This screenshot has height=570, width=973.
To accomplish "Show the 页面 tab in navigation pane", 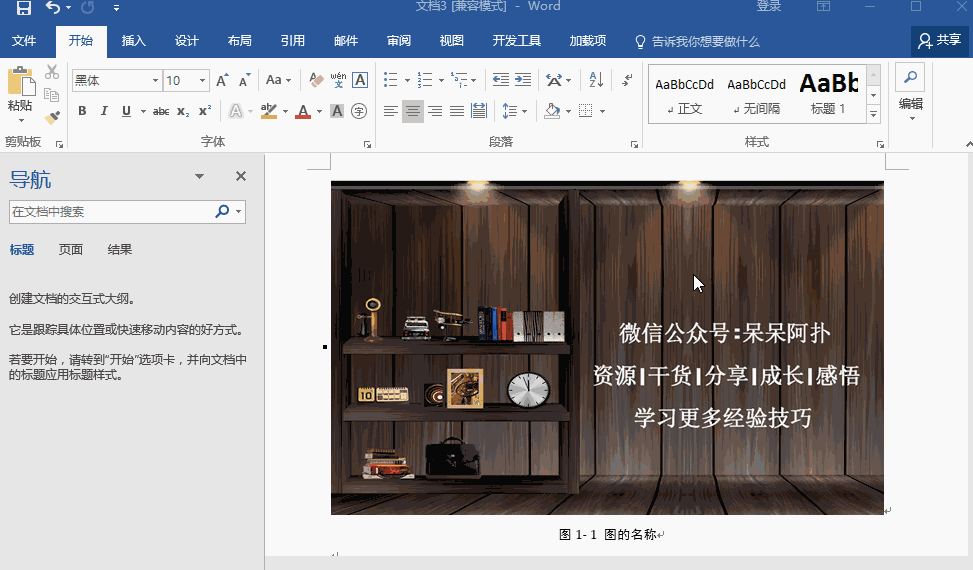I will [71, 249].
